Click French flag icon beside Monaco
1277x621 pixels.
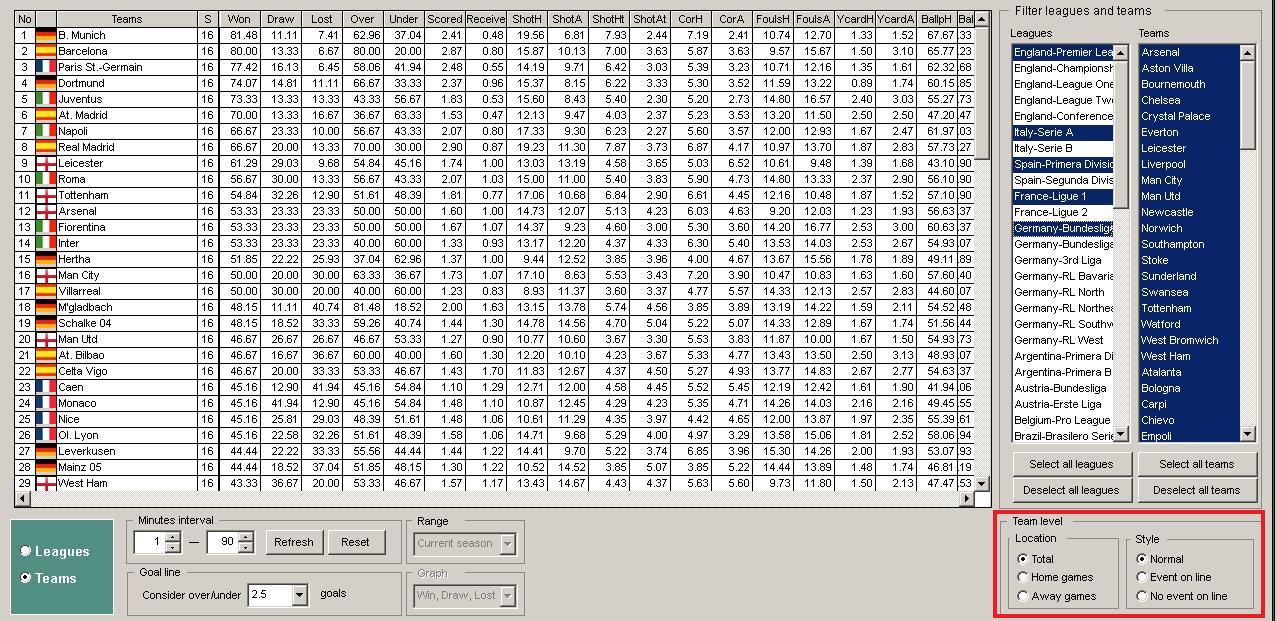pos(45,403)
